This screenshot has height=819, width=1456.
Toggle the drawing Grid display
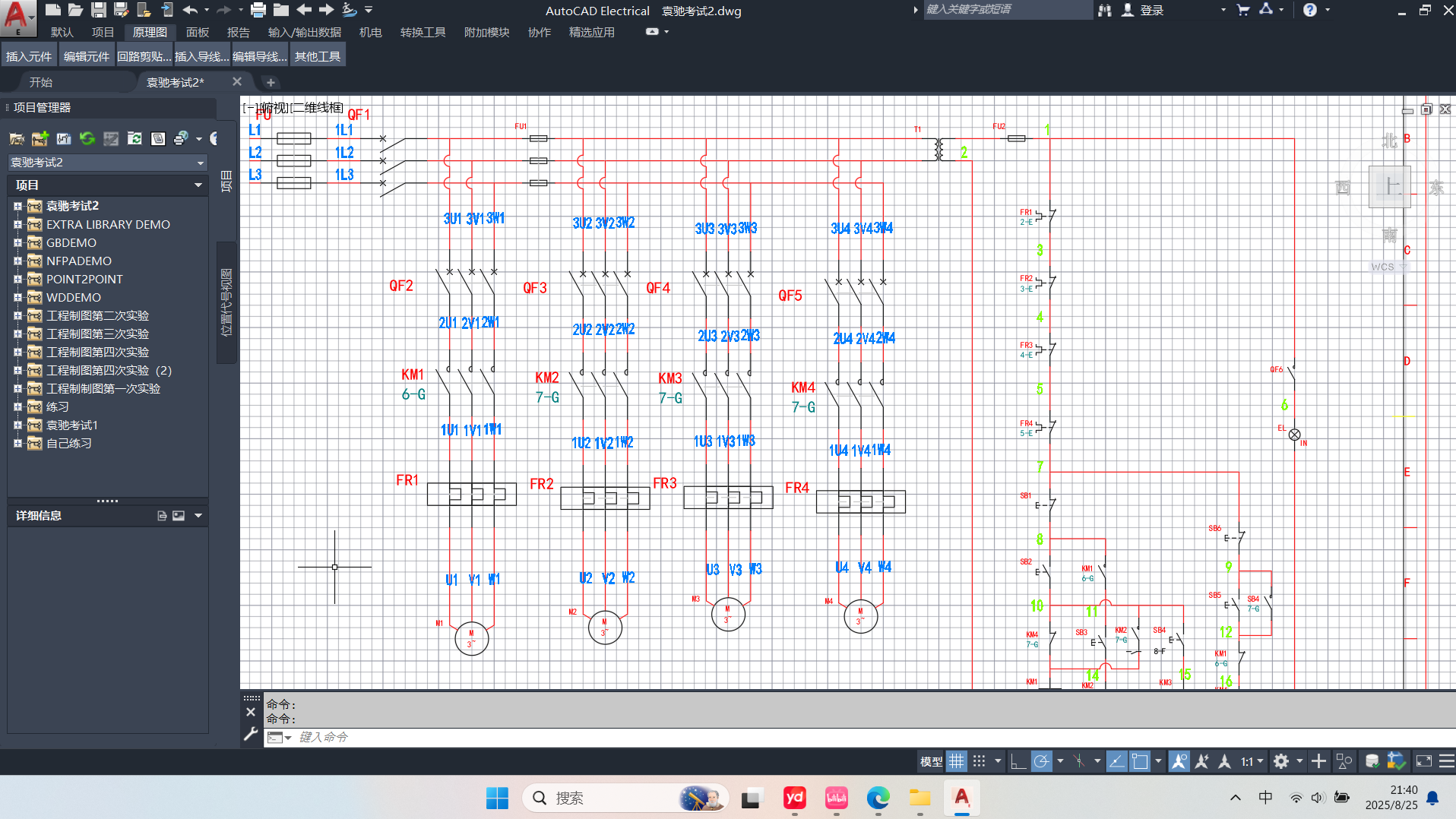(x=956, y=761)
